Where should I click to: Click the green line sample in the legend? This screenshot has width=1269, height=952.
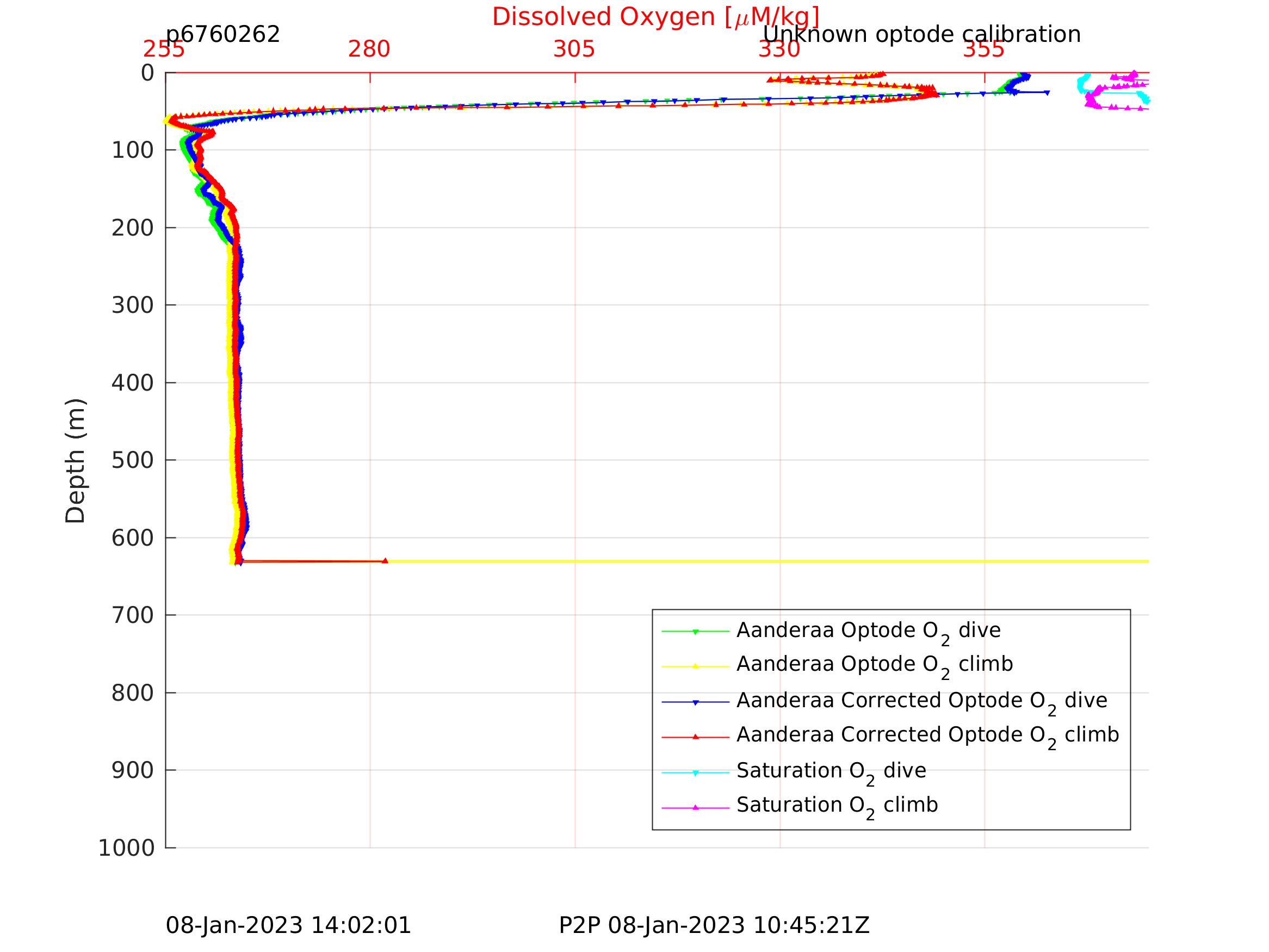695,631
